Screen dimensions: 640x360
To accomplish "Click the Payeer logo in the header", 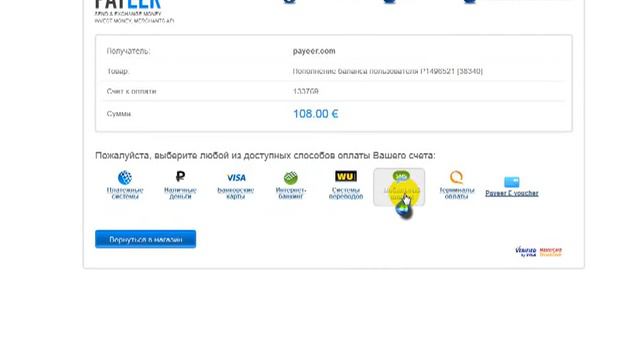I will (134, 10).
